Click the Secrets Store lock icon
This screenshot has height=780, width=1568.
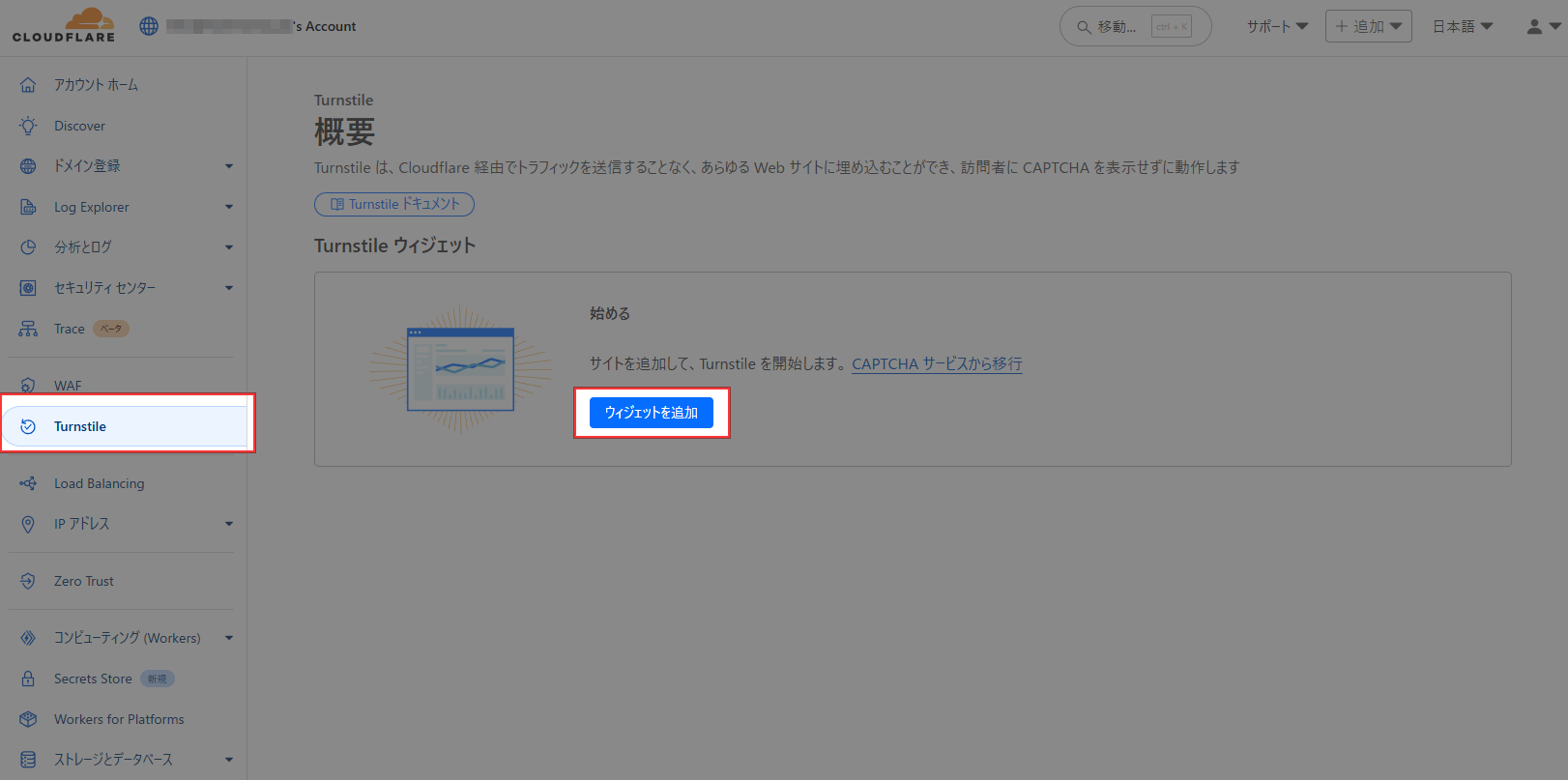tap(28, 679)
